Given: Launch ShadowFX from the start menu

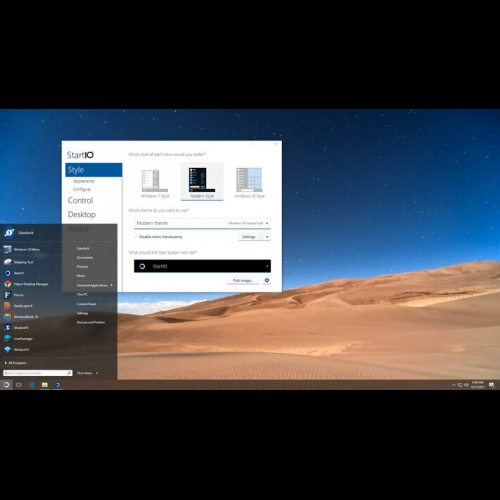Looking at the screenshot, I should [x=16, y=328].
